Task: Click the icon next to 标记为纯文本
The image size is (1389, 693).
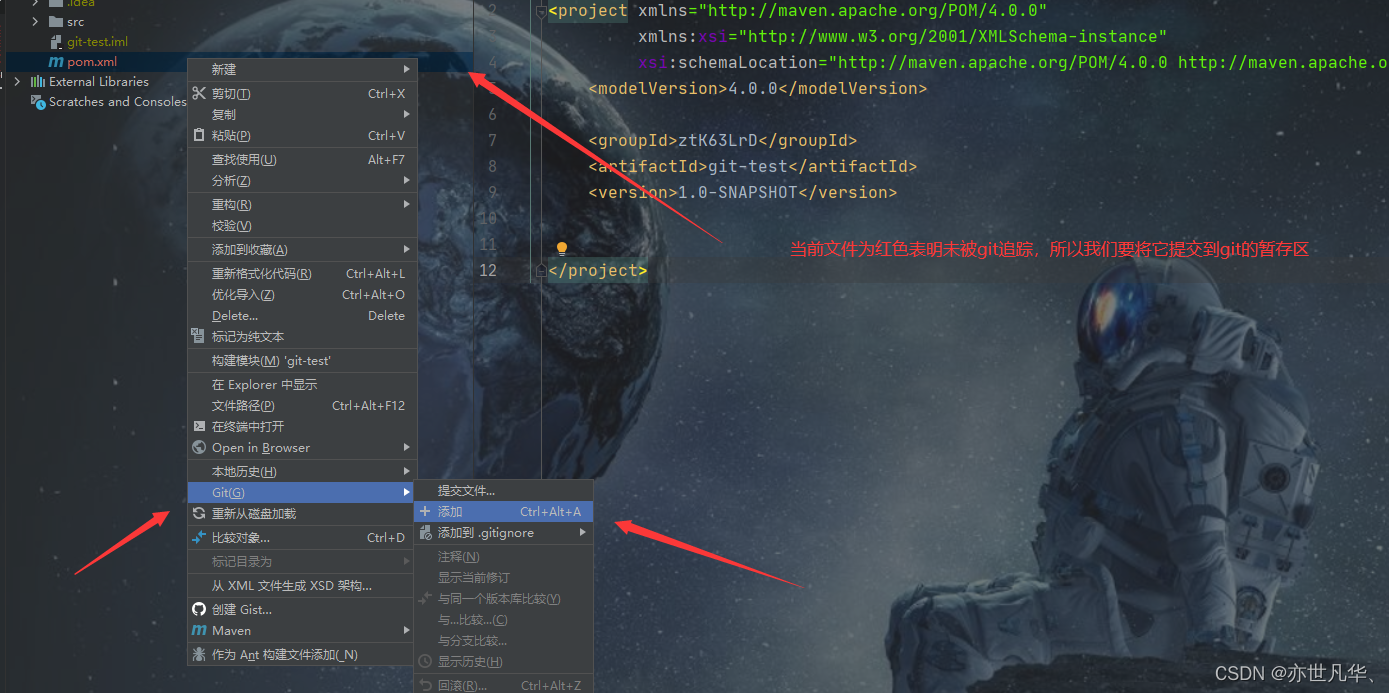Action: click(199, 336)
